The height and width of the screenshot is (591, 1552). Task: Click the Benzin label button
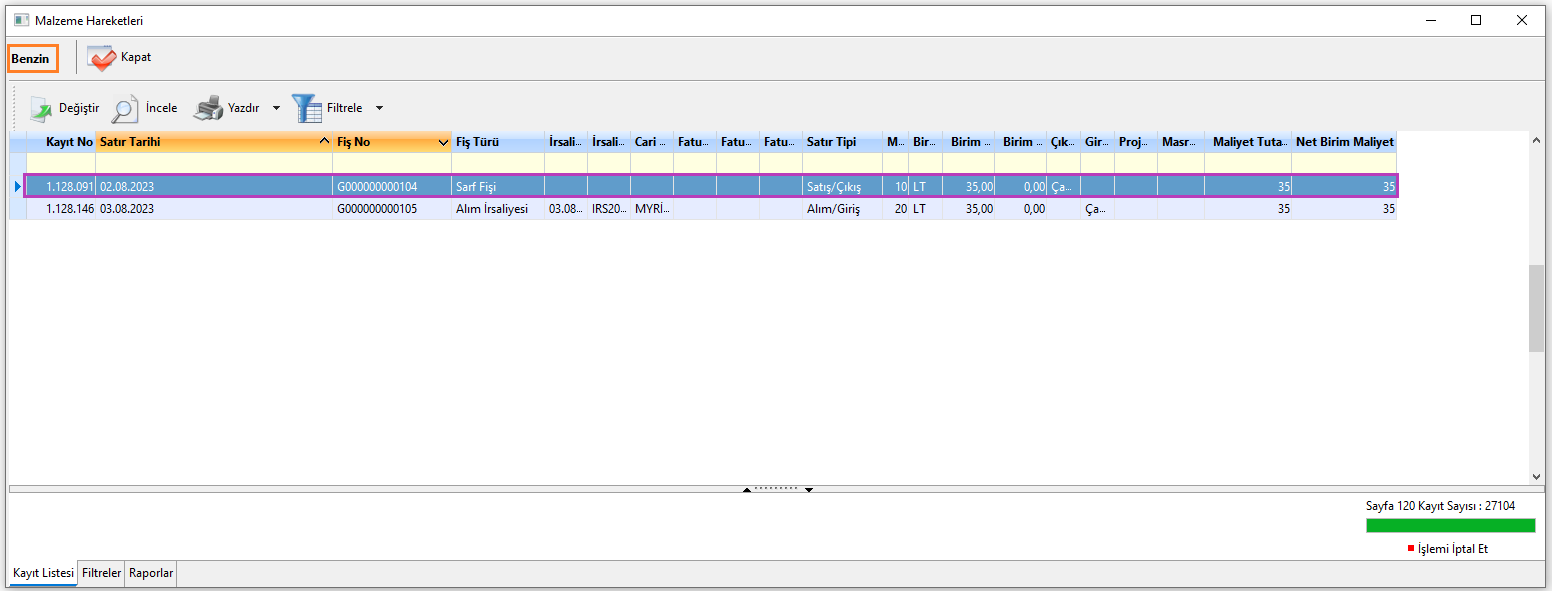click(x=31, y=59)
